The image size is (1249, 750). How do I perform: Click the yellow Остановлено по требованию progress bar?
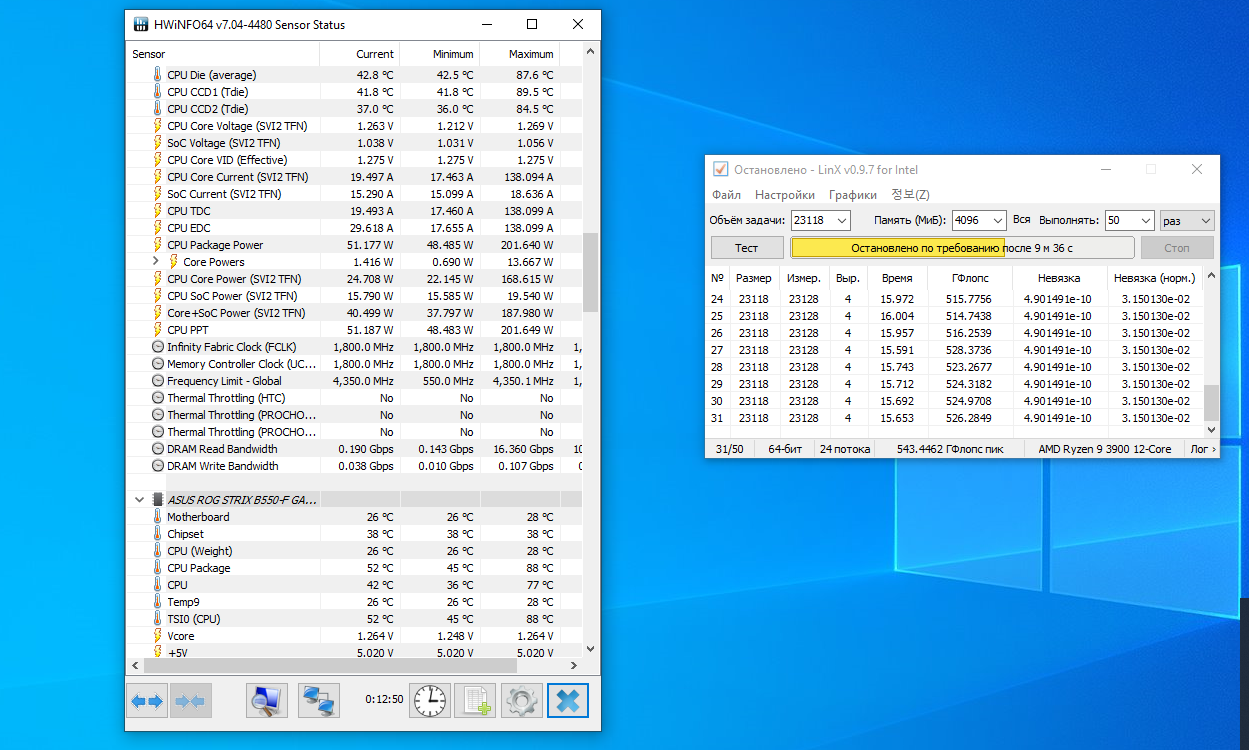pos(962,248)
